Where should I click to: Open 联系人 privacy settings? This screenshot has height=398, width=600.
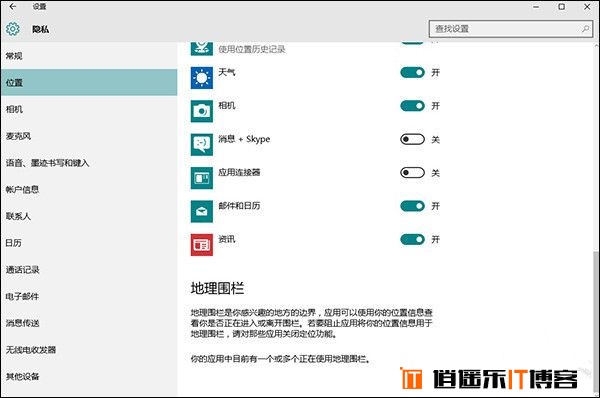(89, 216)
